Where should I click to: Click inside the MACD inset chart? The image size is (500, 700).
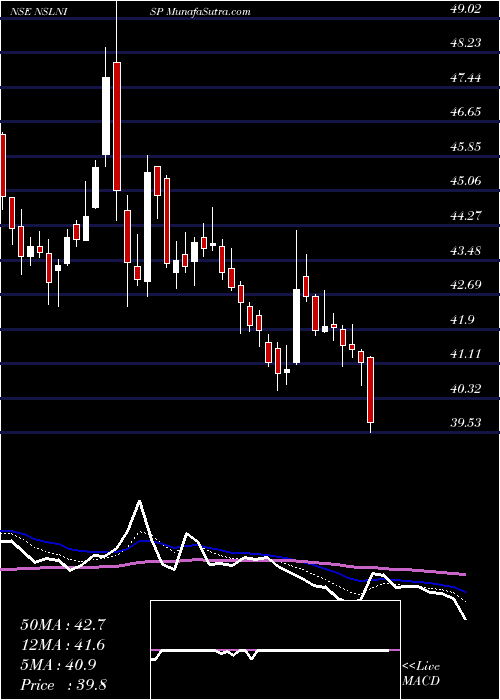coord(275,650)
